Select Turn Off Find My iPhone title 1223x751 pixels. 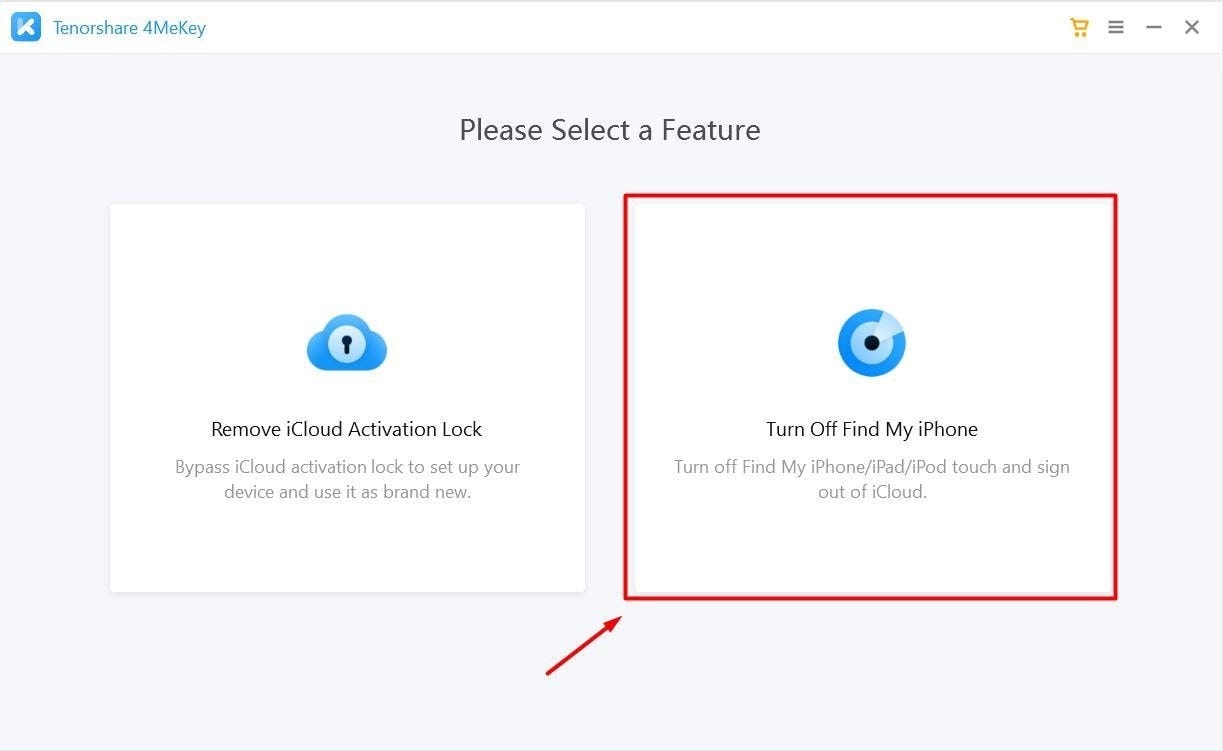point(872,429)
